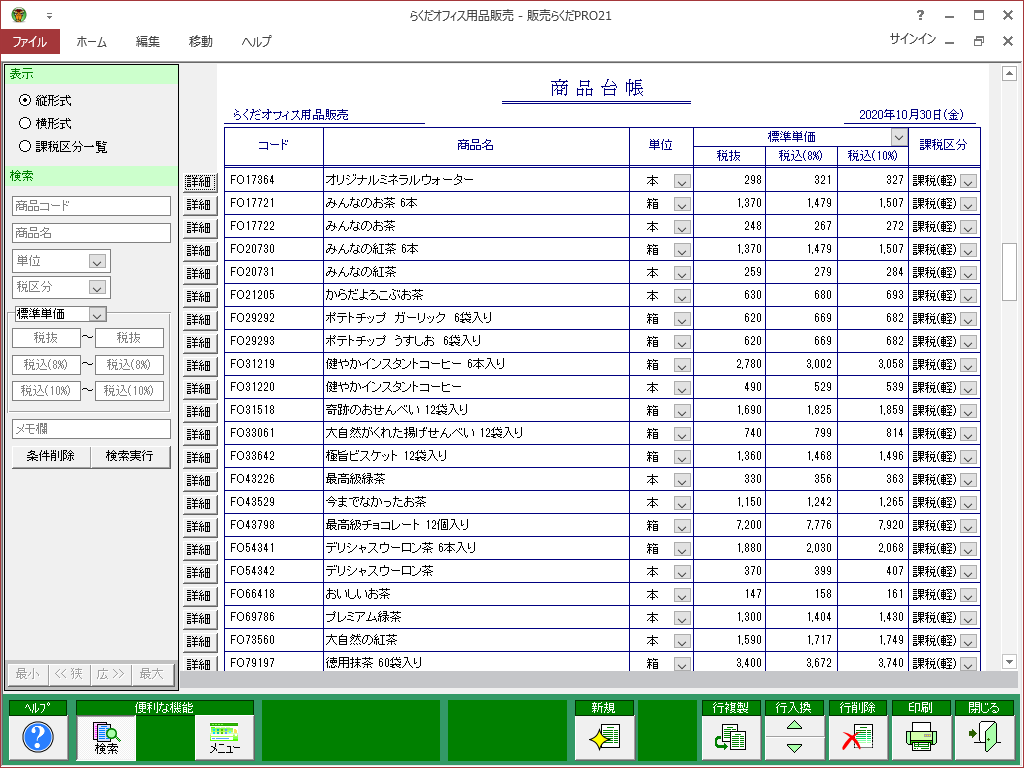The width and height of the screenshot is (1024, 768).
Task: Click the メモ欄 search field
Action: coord(91,429)
